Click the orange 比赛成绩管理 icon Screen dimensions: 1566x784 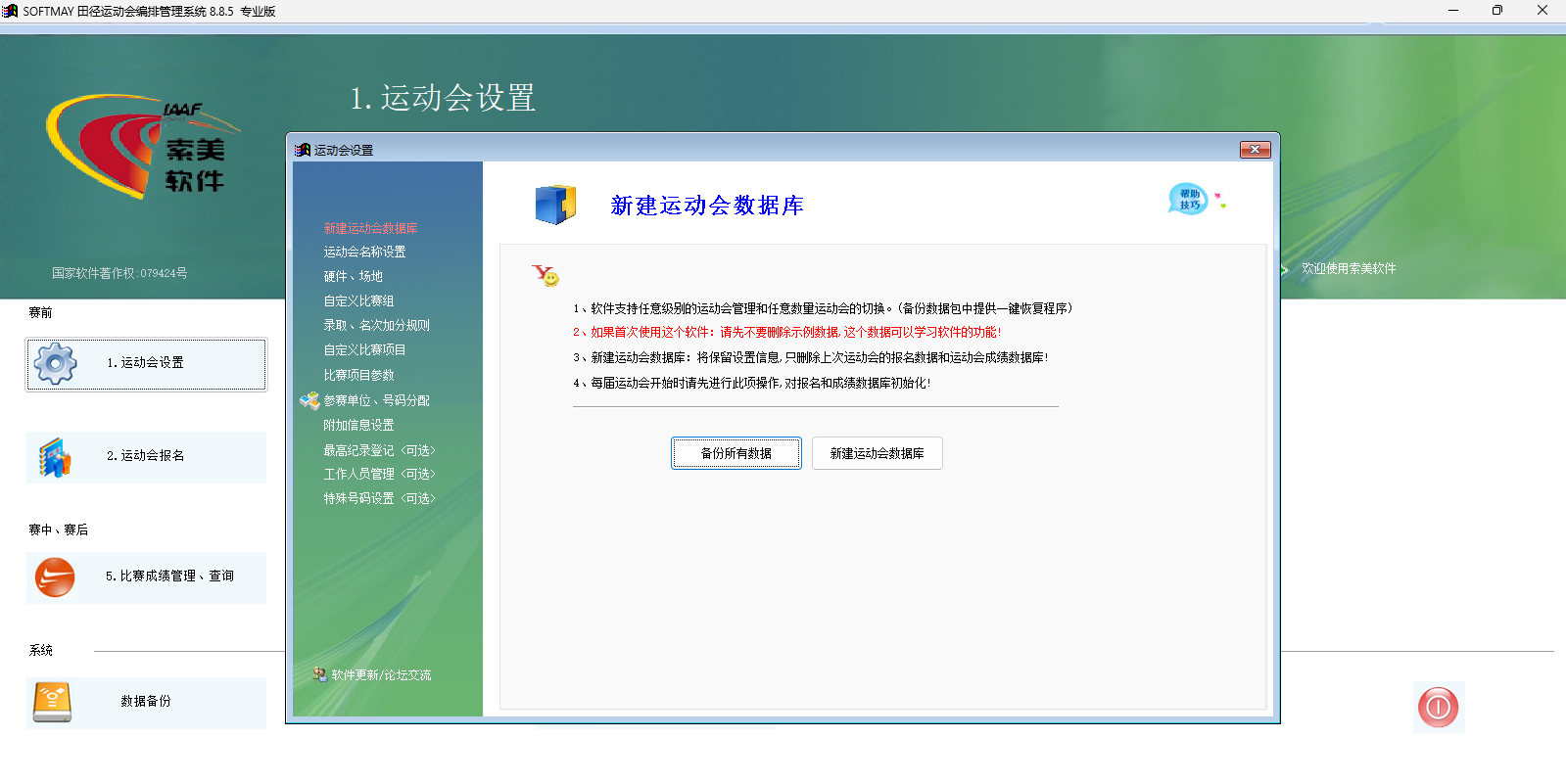[55, 577]
